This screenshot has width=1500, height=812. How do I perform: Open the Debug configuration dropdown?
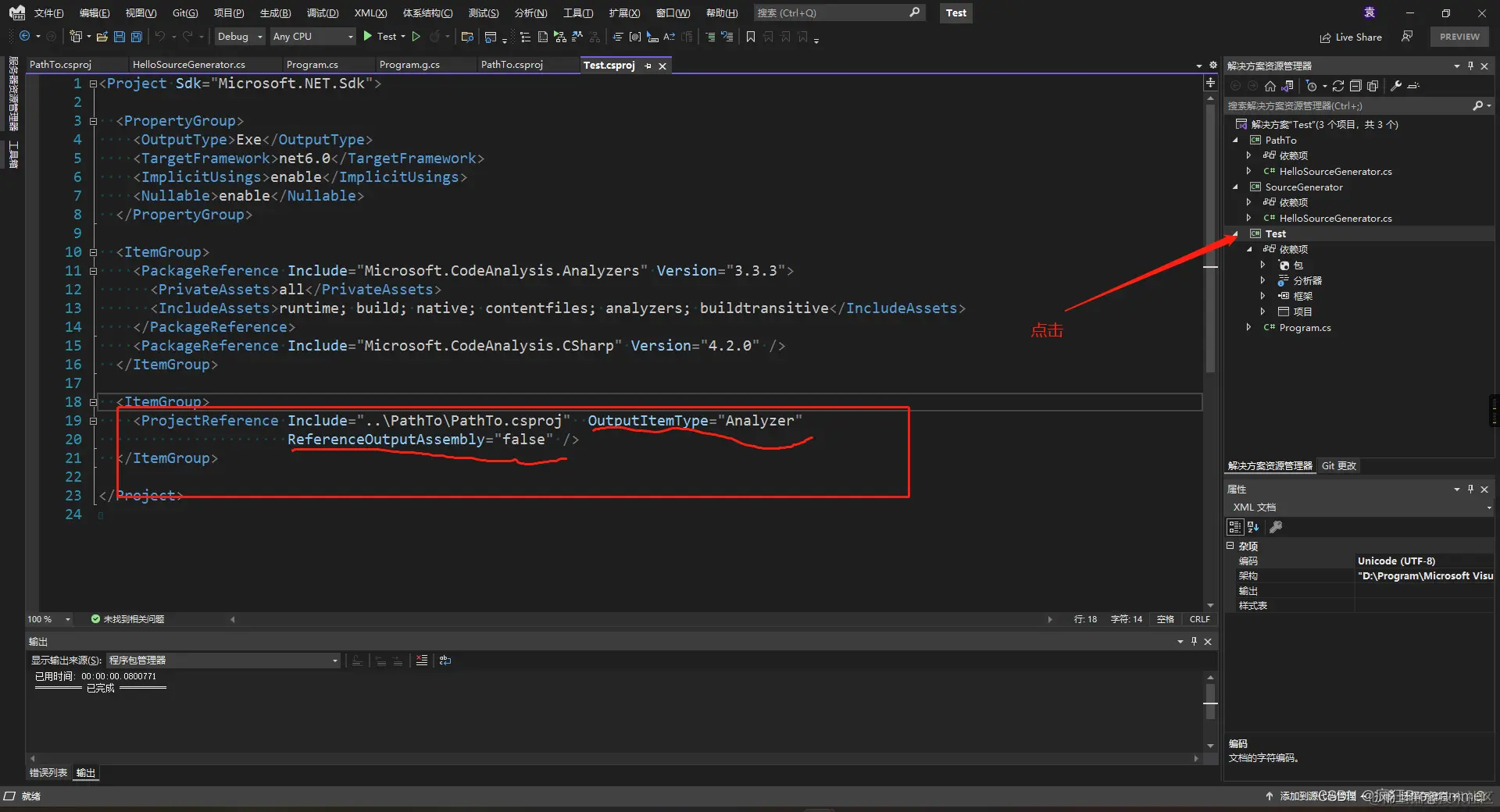point(240,37)
